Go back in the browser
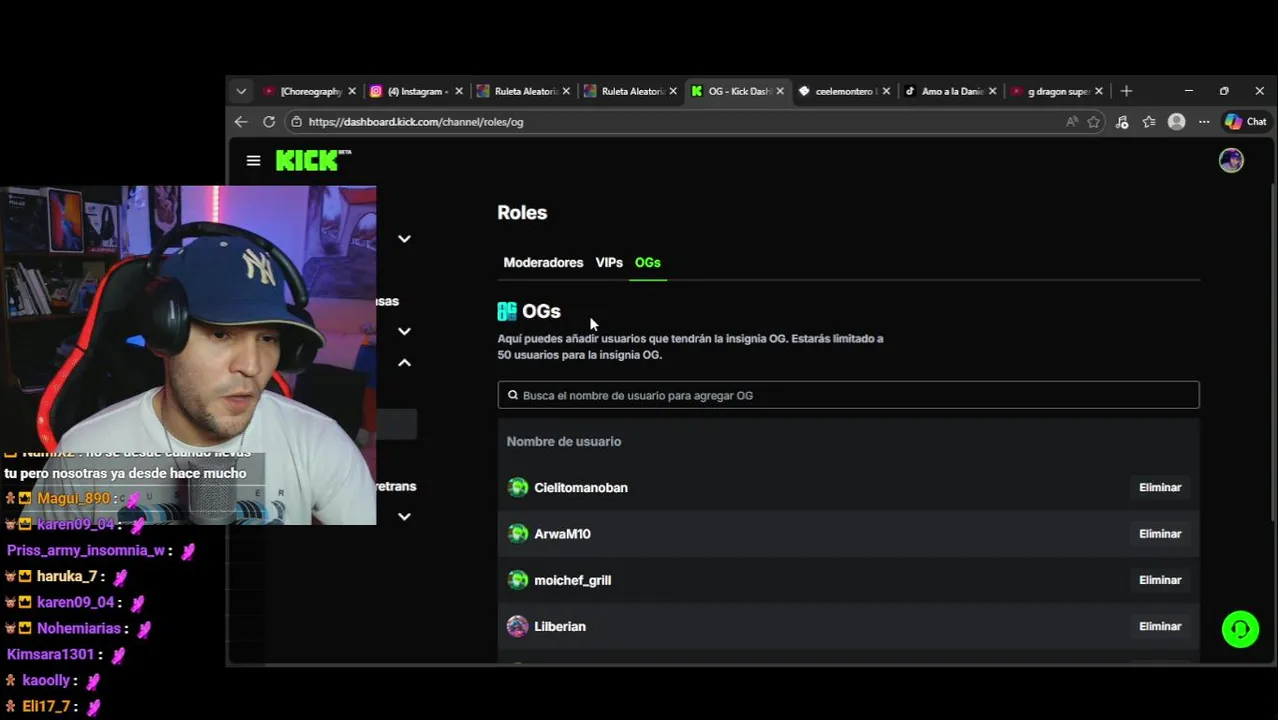The image size is (1278, 720). click(241, 121)
